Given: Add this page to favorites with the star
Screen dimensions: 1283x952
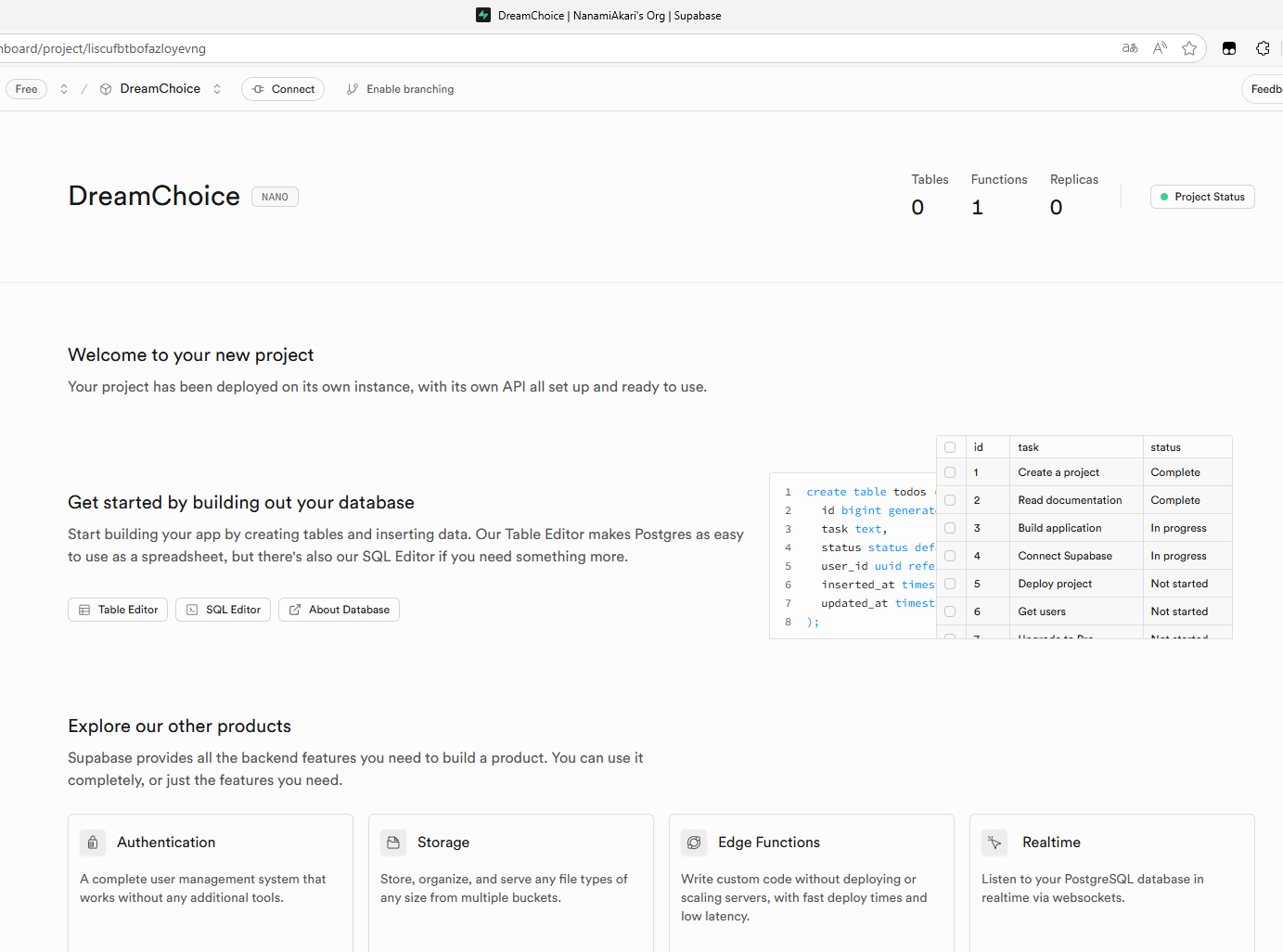Looking at the screenshot, I should click(x=1189, y=48).
